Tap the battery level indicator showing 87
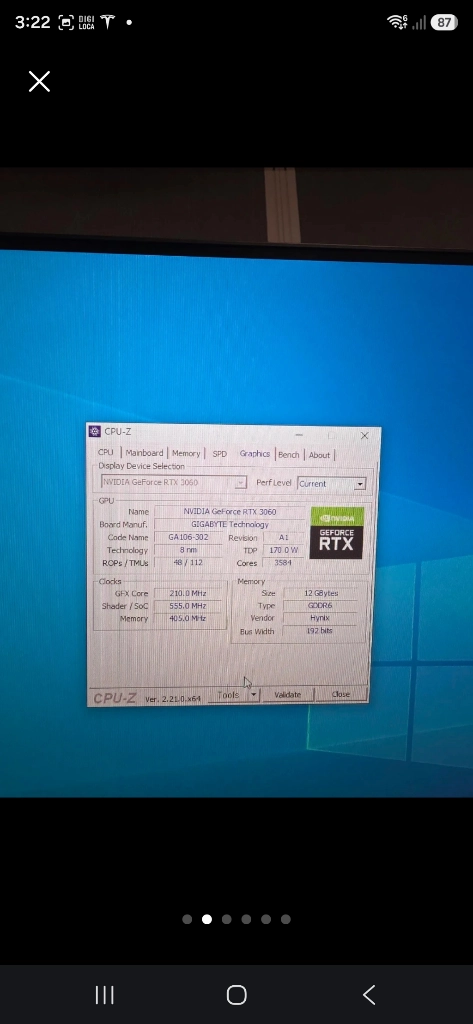Image resolution: width=473 pixels, height=1024 pixels. point(444,22)
